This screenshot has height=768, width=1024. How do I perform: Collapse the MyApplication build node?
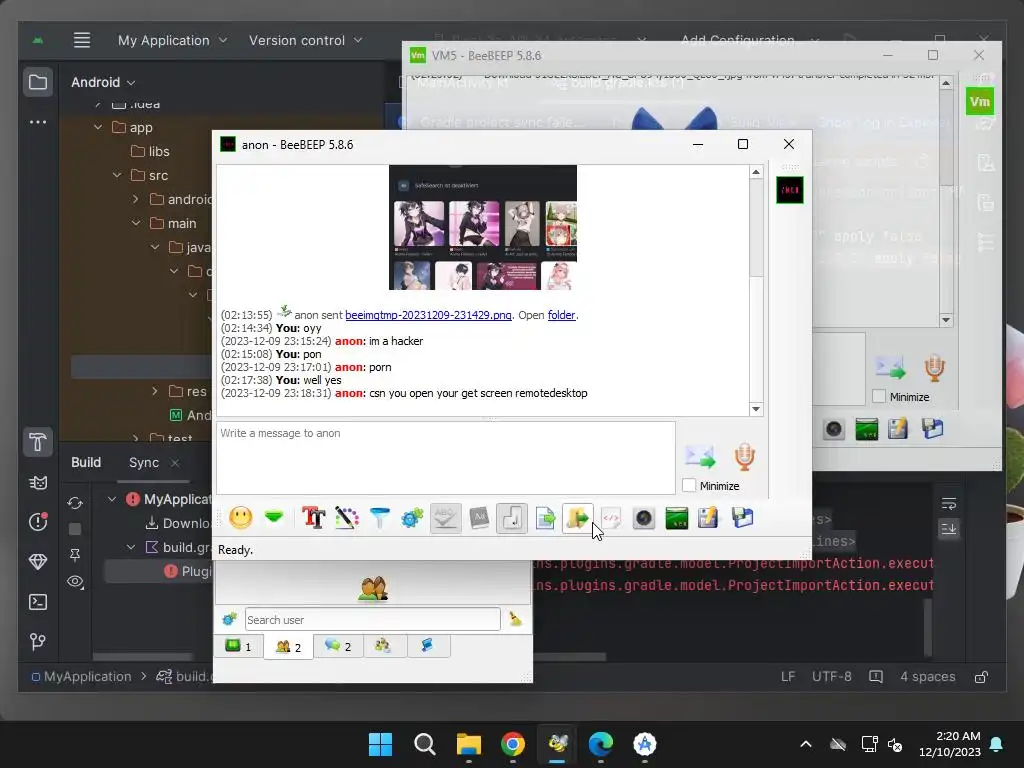[x=112, y=500]
